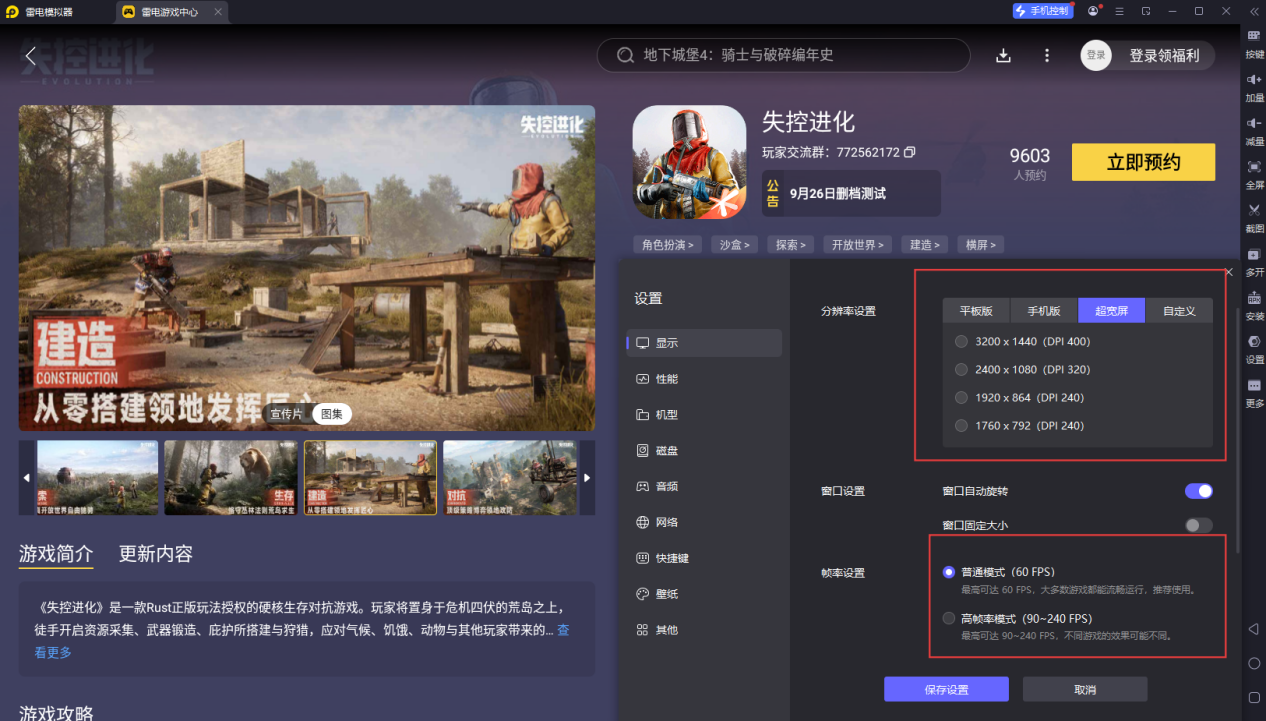Viewport: 1266px width, 721px height.
Task: Choose the 1920 x 864 resolution option
Action: [961, 398]
